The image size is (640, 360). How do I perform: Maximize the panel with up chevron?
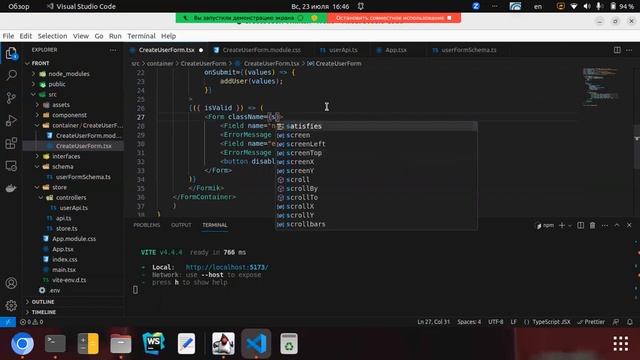pos(617,225)
